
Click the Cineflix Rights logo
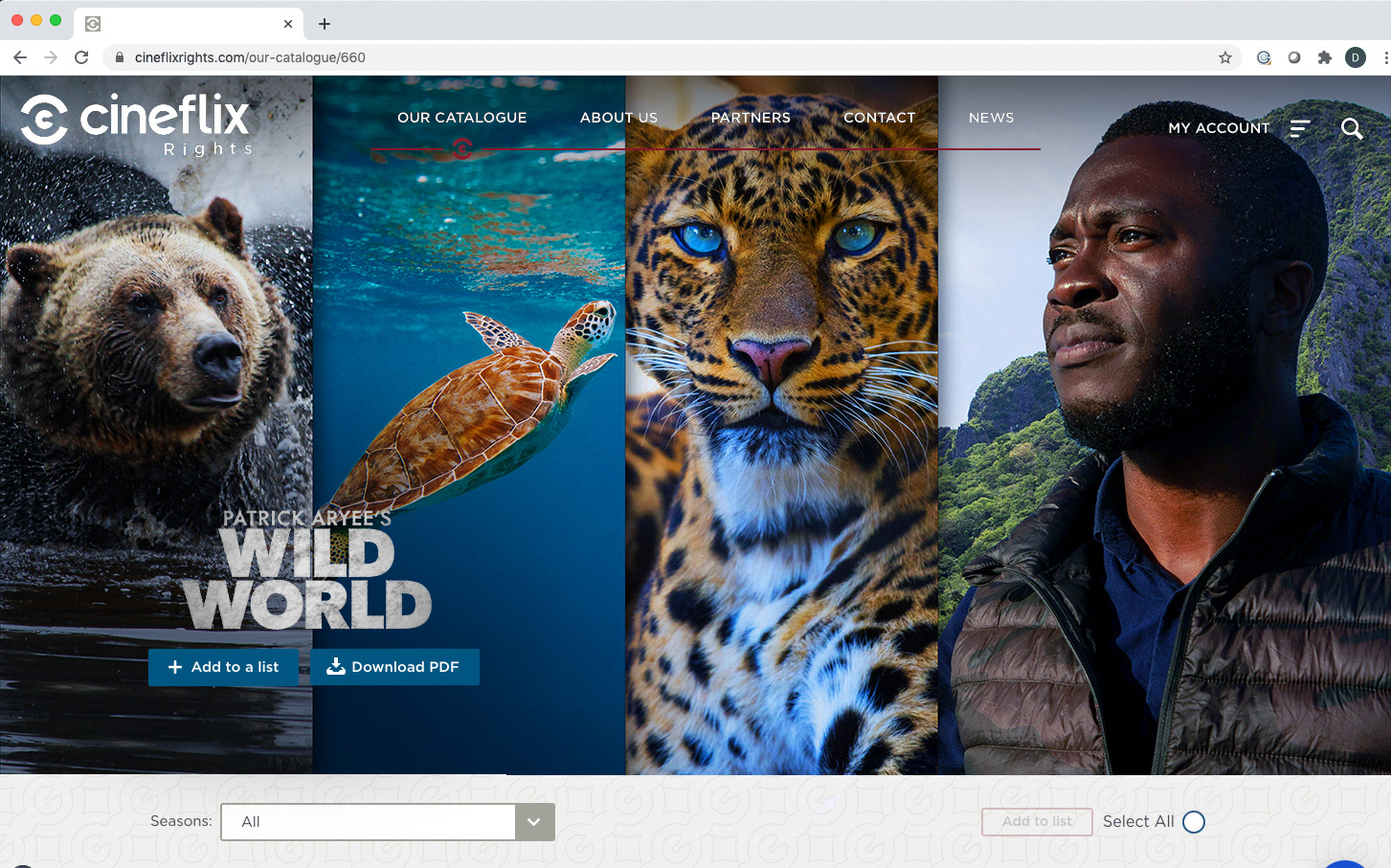tap(137, 124)
